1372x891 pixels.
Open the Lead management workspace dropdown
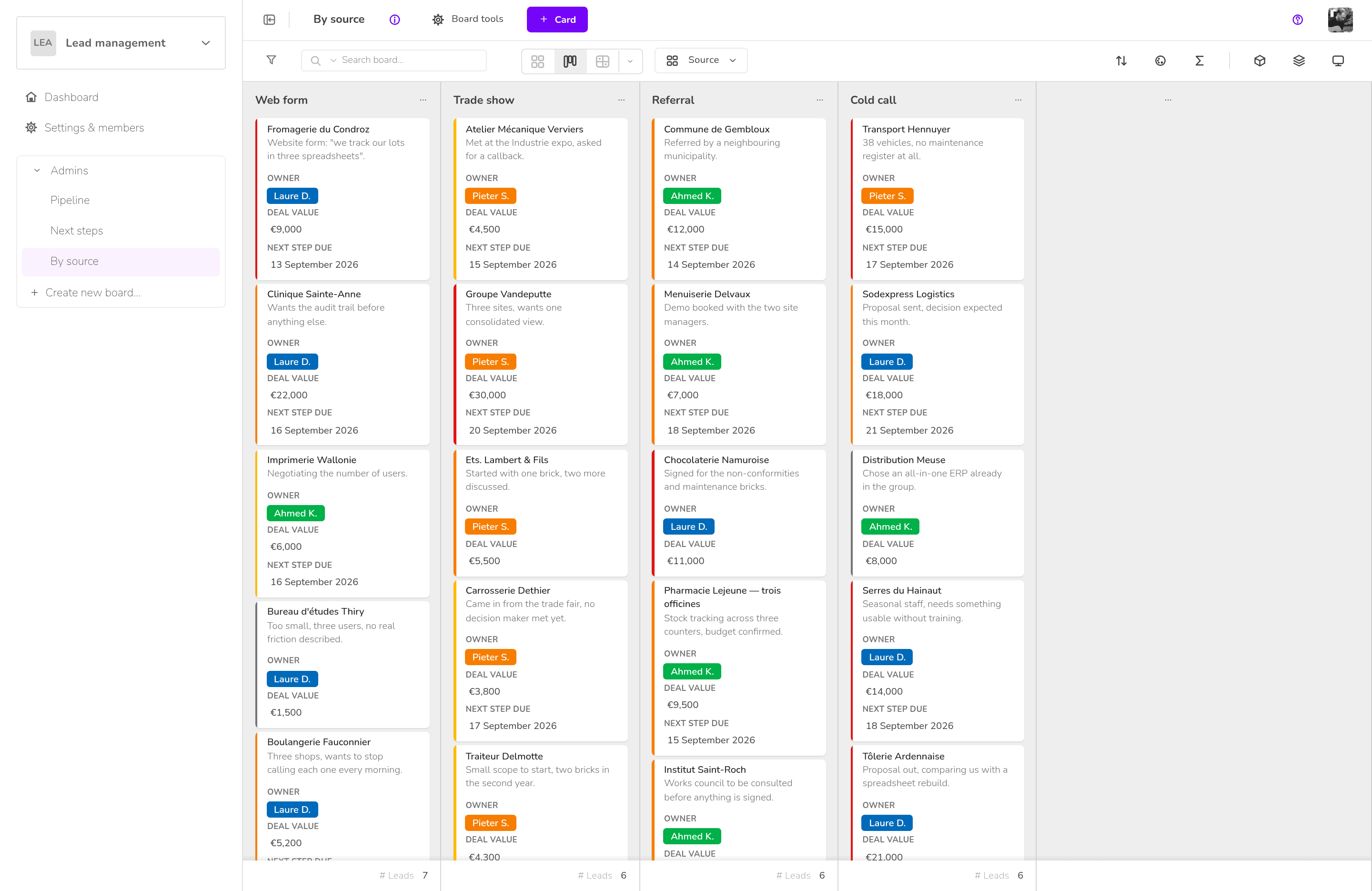click(121, 43)
